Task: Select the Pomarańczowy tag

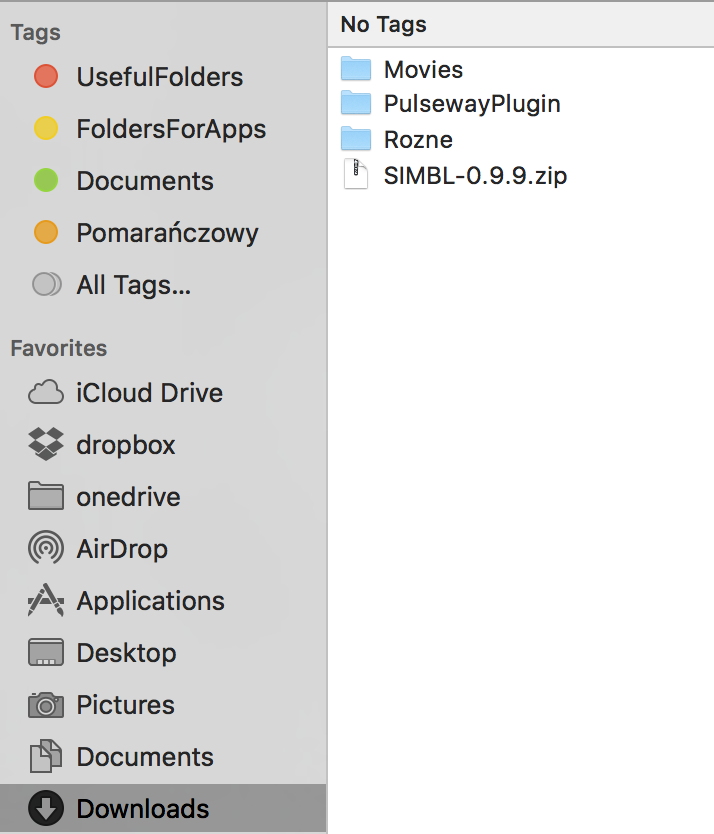Action: click(x=166, y=232)
